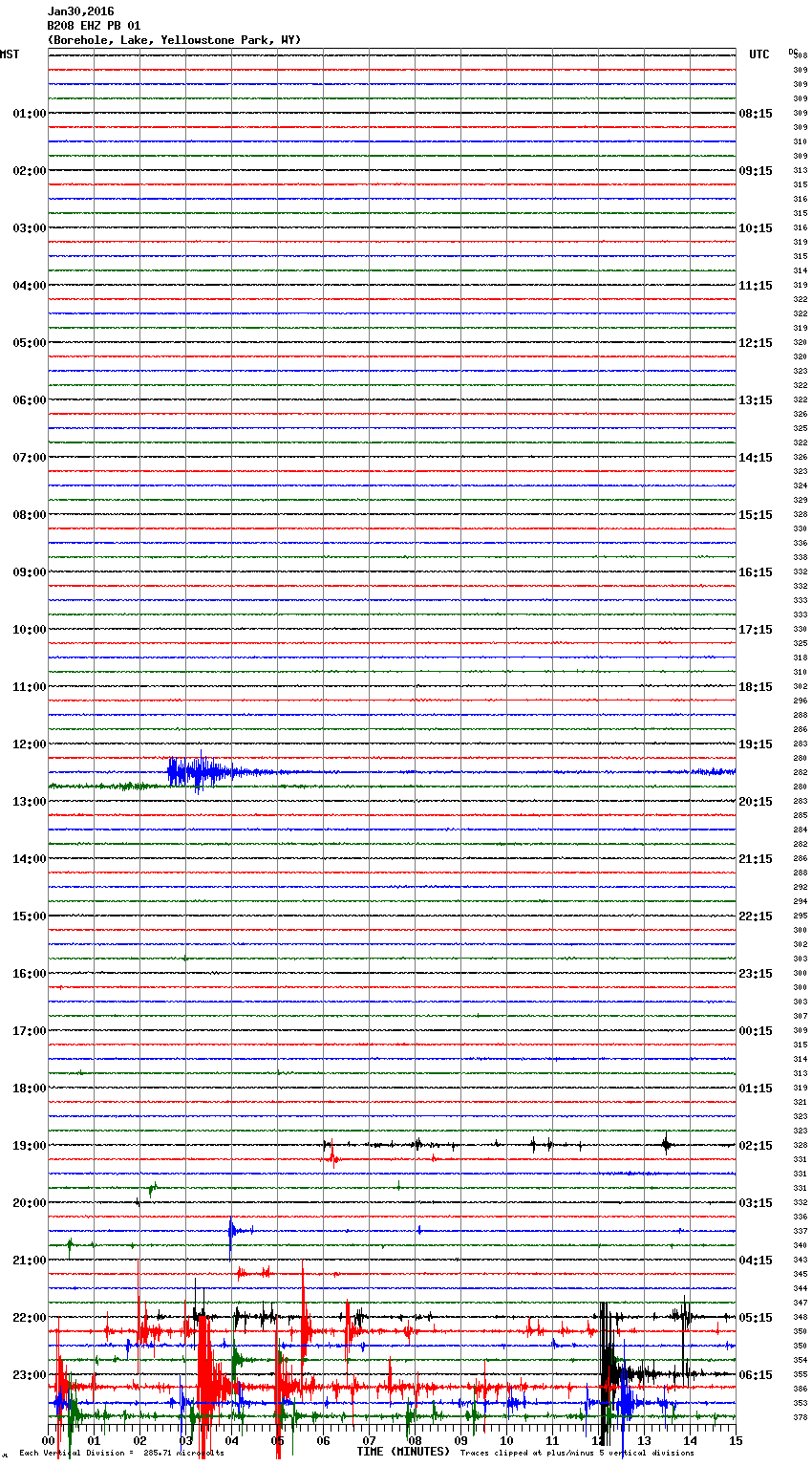Click the date label Jan30,2016
812x1466 pixels.
pos(80,11)
